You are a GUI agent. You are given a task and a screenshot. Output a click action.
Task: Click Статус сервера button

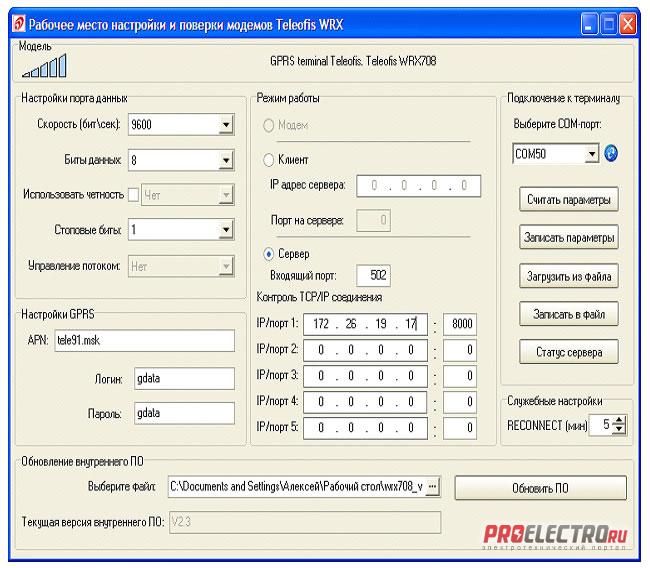569,352
